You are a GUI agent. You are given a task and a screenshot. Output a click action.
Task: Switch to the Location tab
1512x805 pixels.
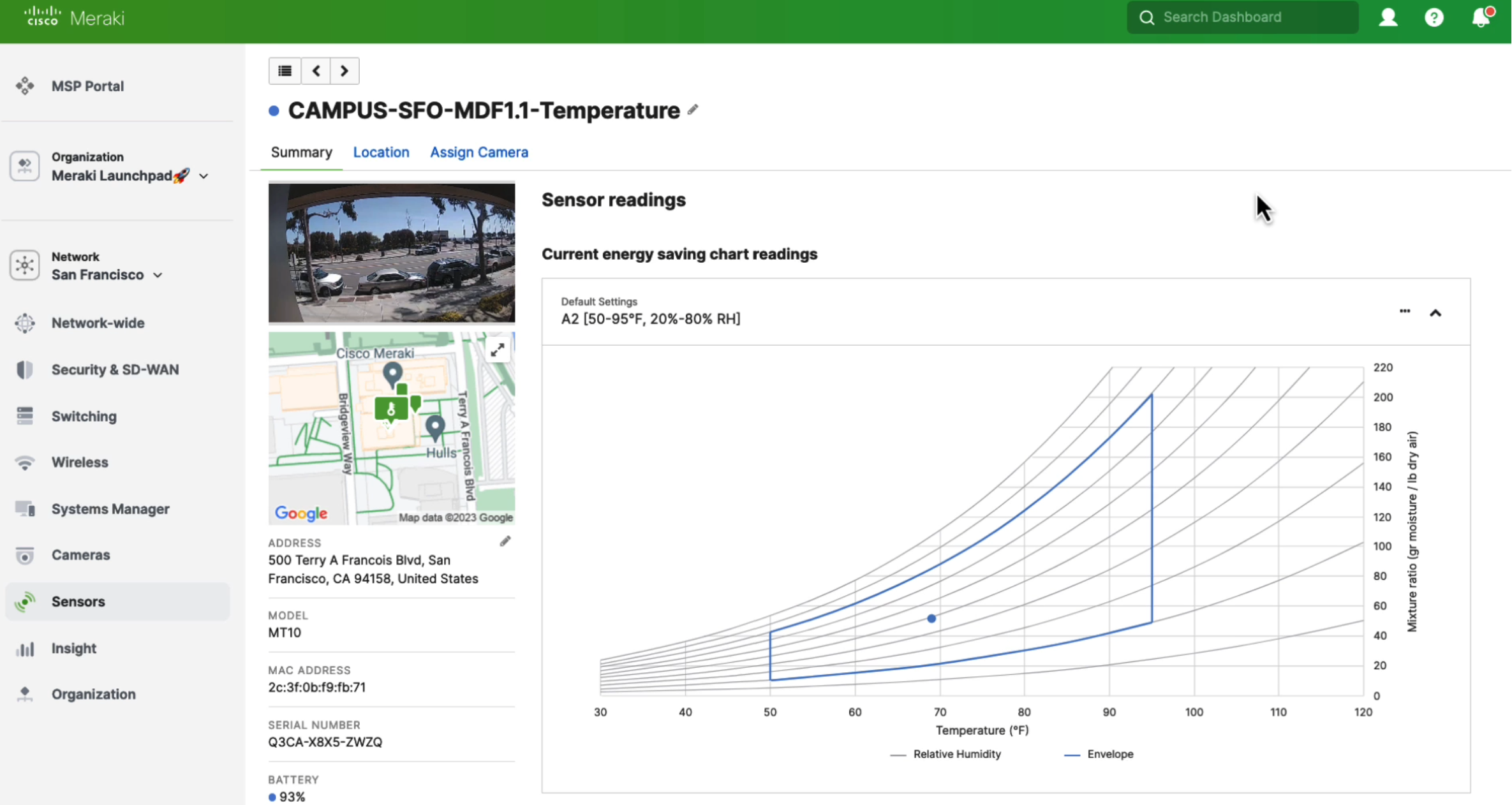point(381,152)
